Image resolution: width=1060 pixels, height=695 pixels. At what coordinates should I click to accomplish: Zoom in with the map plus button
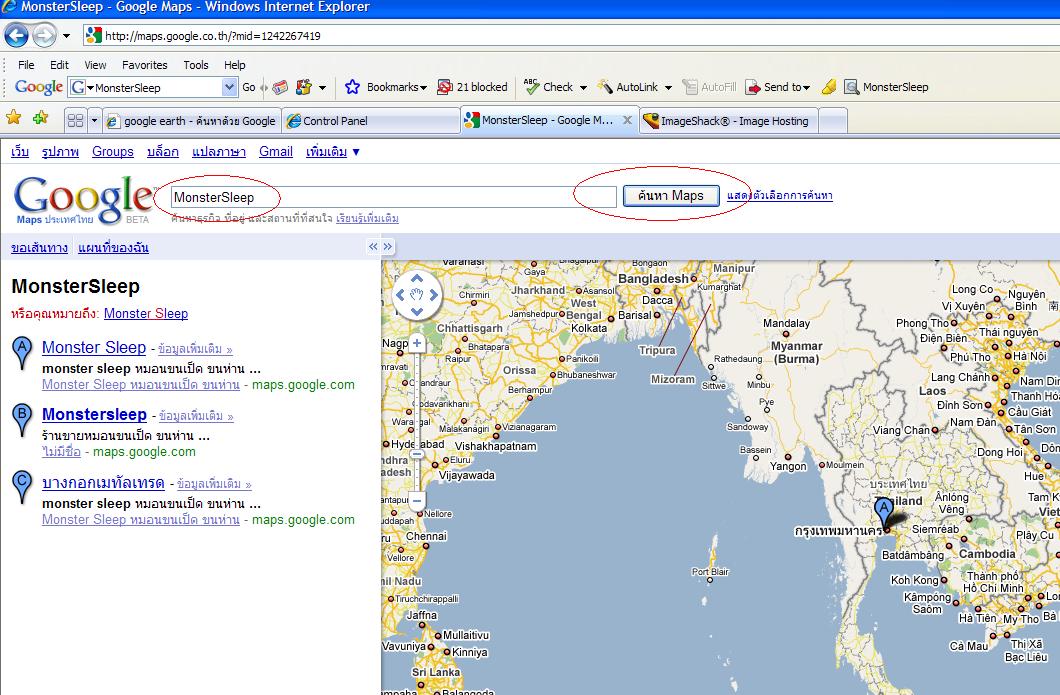(416, 343)
